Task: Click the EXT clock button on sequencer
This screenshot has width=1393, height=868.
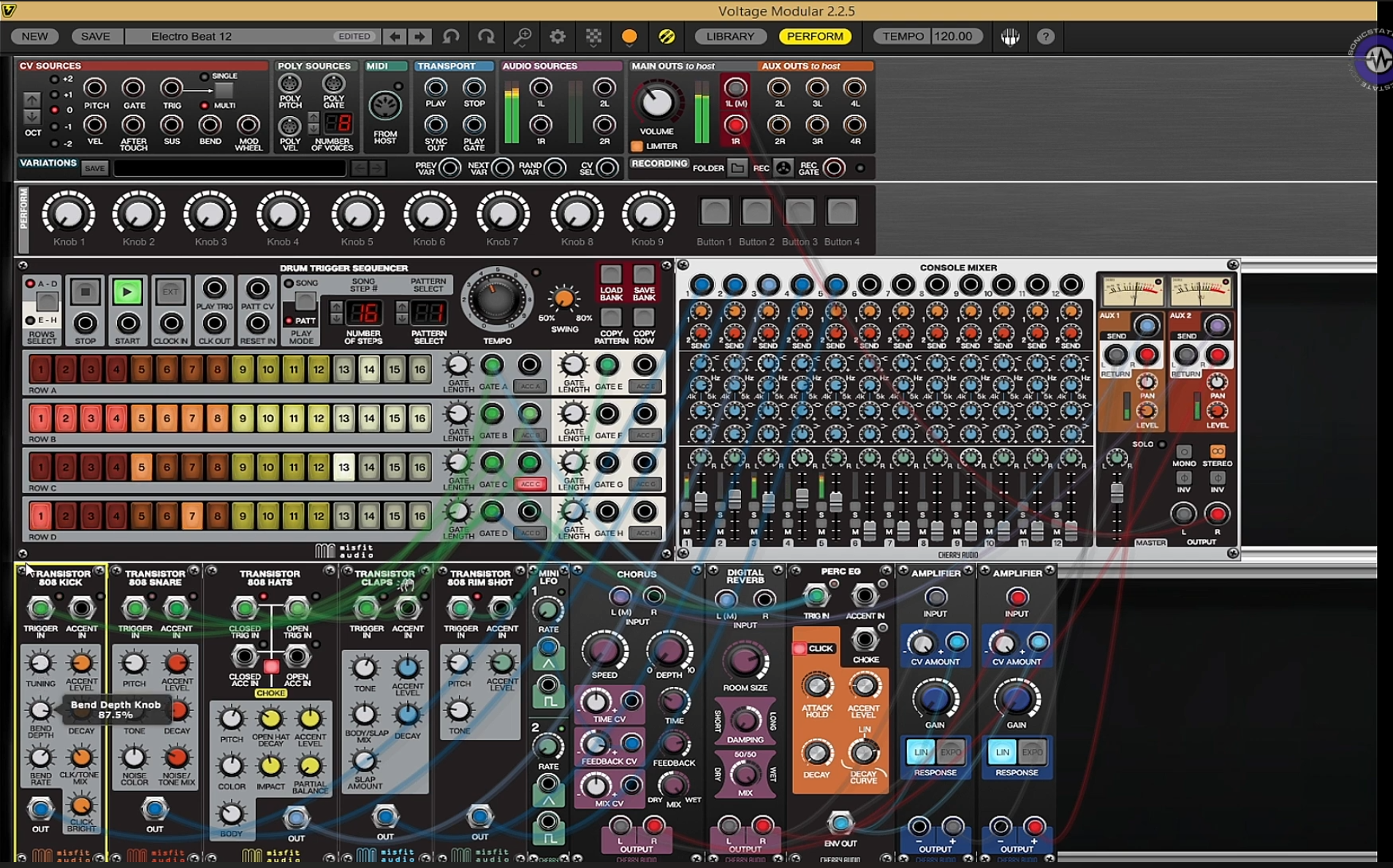Action: [170, 292]
